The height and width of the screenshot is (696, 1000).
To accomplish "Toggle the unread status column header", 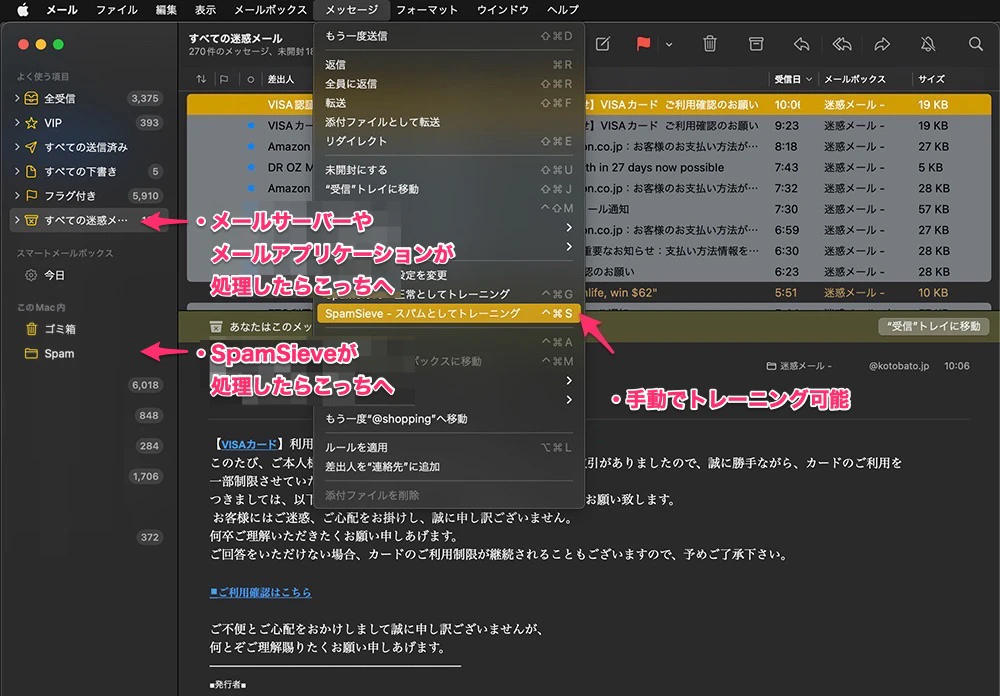I will coord(250,79).
